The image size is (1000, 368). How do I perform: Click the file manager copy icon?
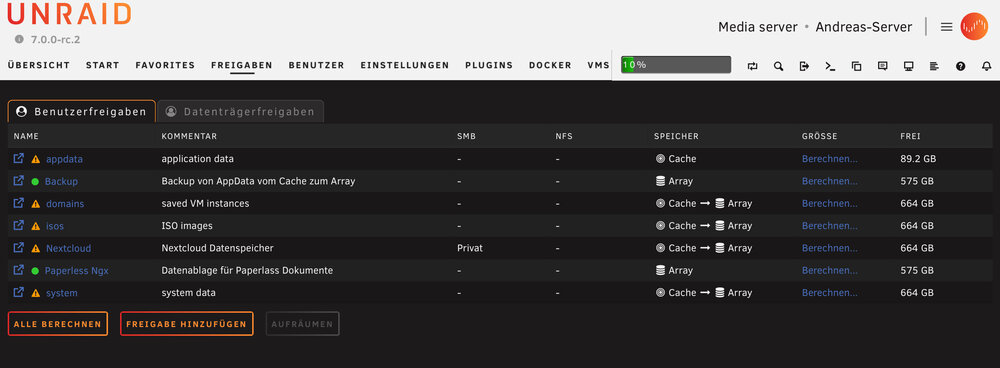857,66
